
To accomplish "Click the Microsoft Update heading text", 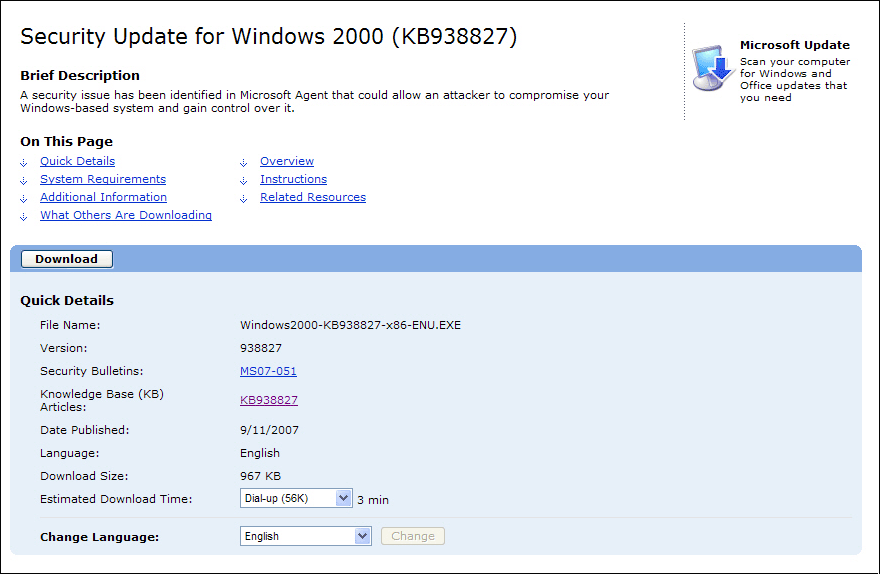I will click(794, 45).
